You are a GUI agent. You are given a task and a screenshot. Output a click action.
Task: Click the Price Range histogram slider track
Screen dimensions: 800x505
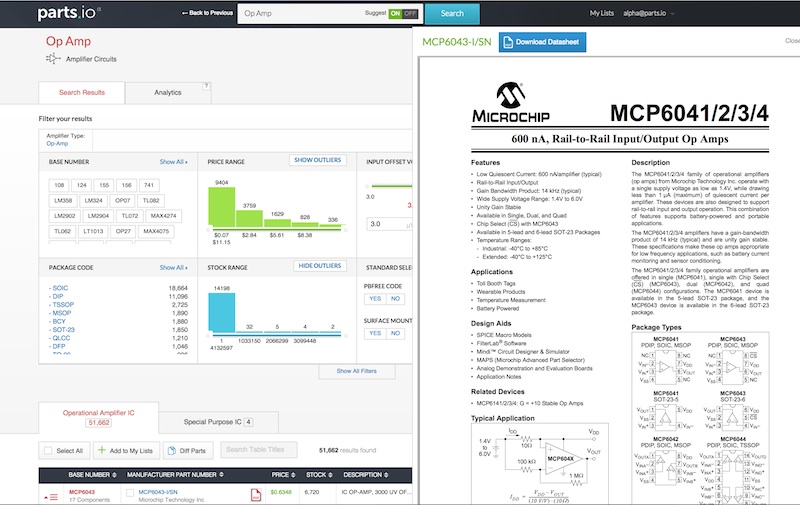(x=277, y=230)
